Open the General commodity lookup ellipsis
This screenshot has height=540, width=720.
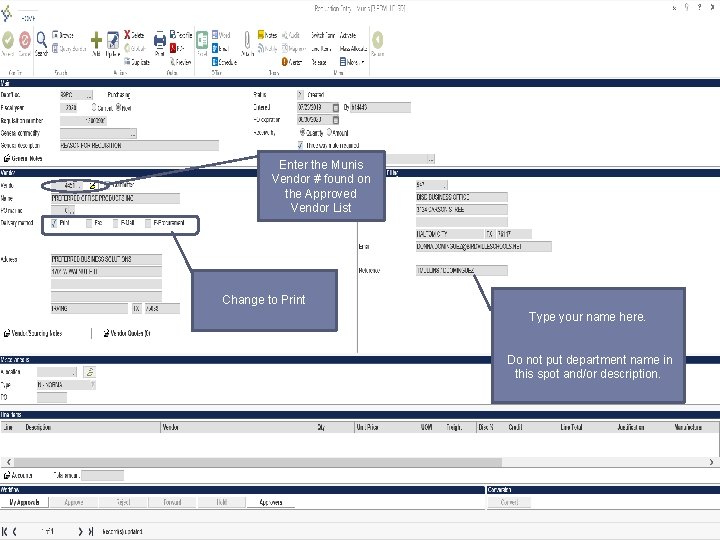(133, 134)
